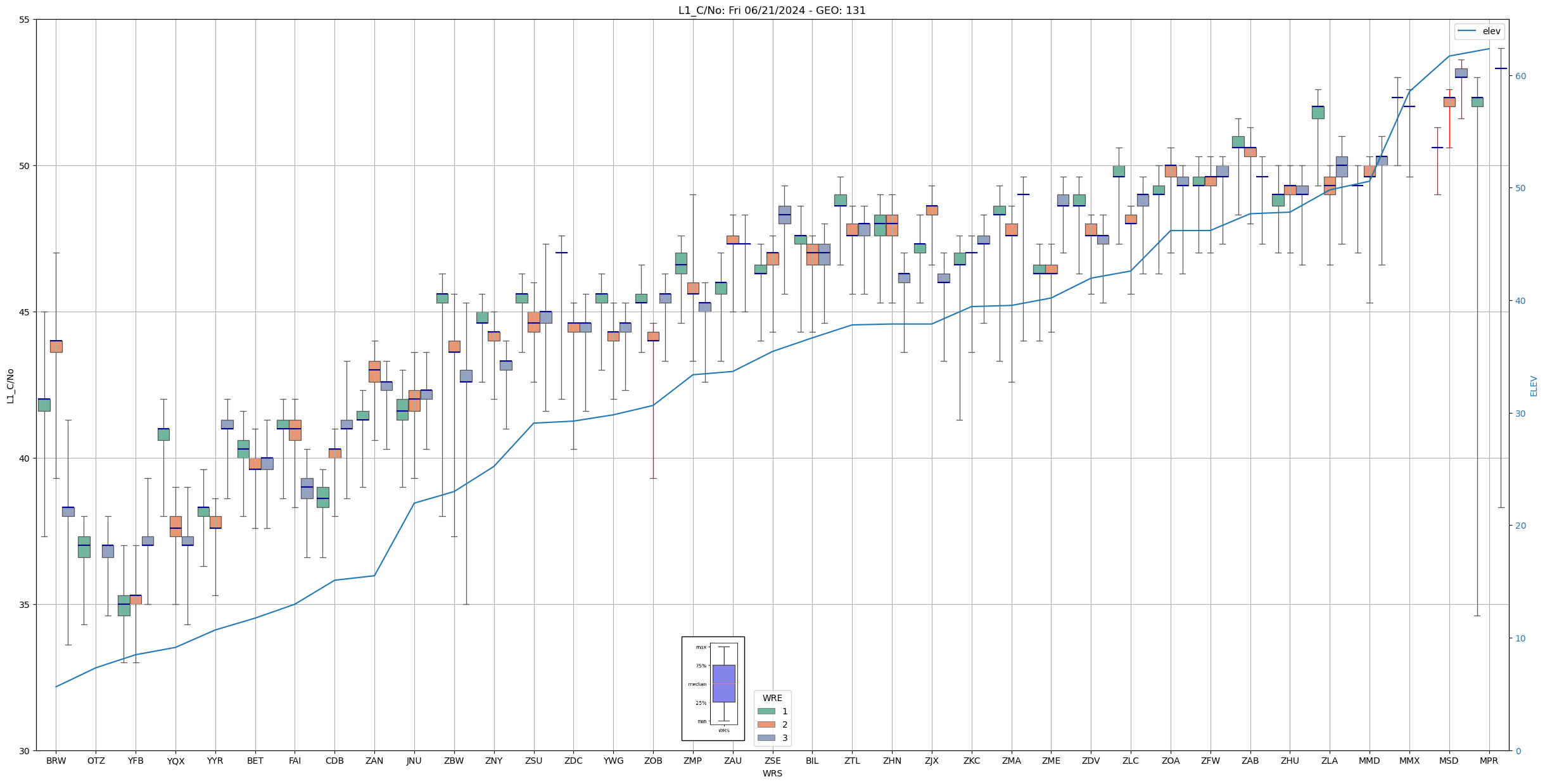Click the right ELEV axis value '10'
This screenshot has height=784, width=1545.
click(x=1520, y=638)
